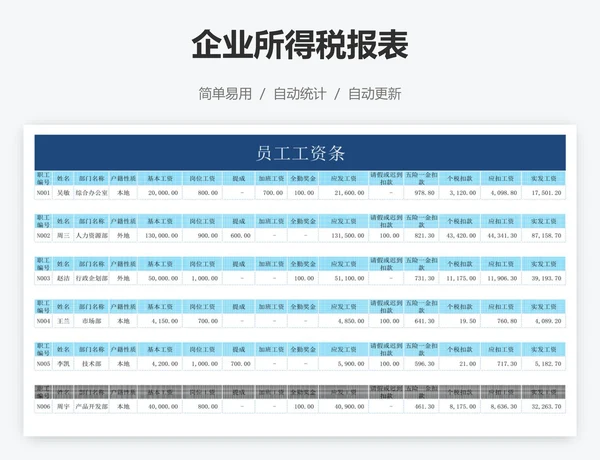
Task: Select name cell '周宇' in row N006
Action: [63, 406]
